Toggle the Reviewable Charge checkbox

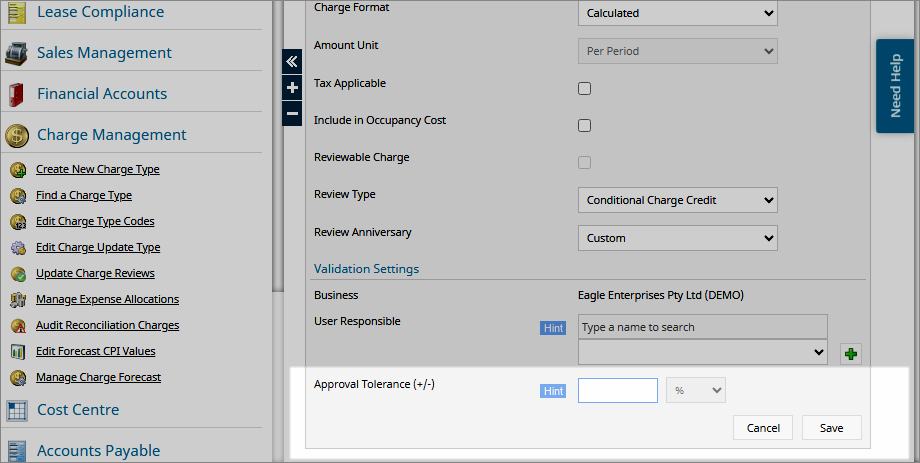coord(584,163)
